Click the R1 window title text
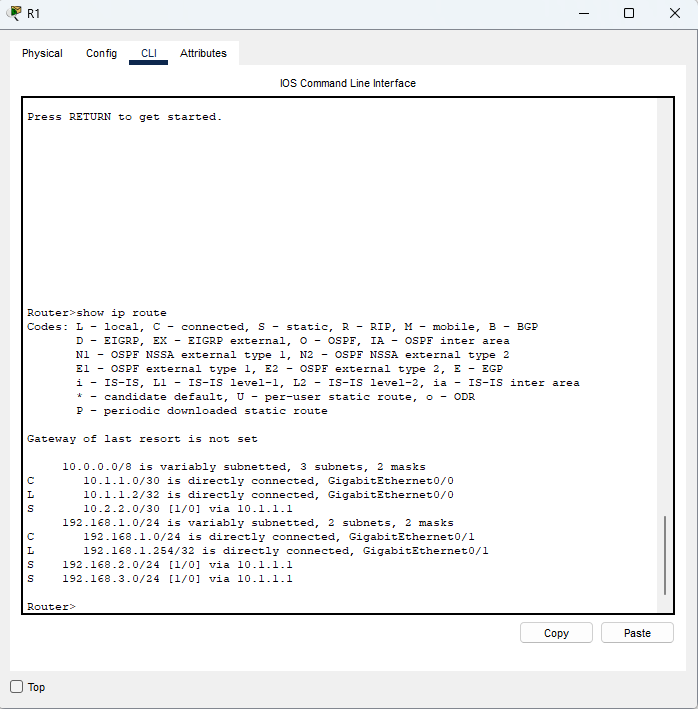Image resolution: width=698 pixels, height=709 pixels. click(33, 14)
